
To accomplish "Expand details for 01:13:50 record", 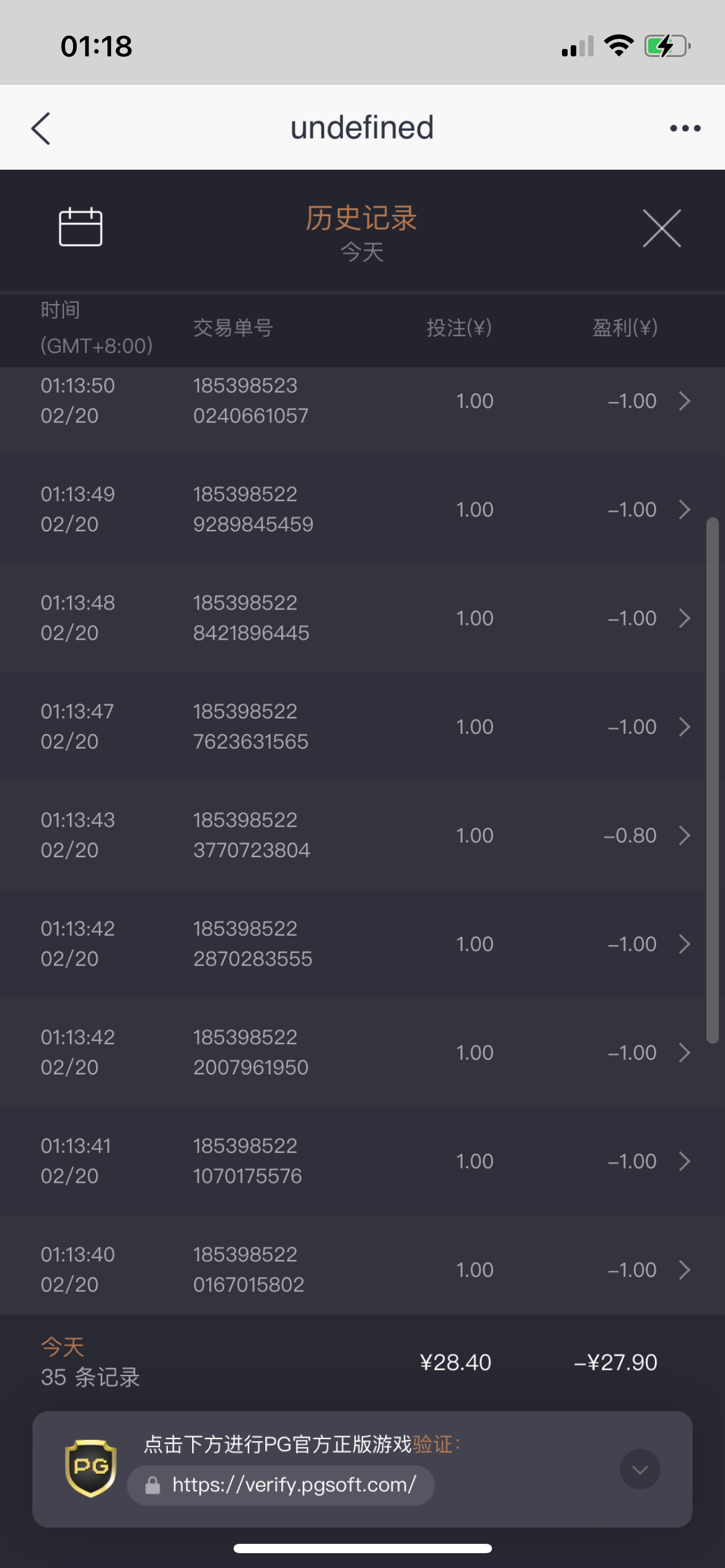I will (x=684, y=401).
